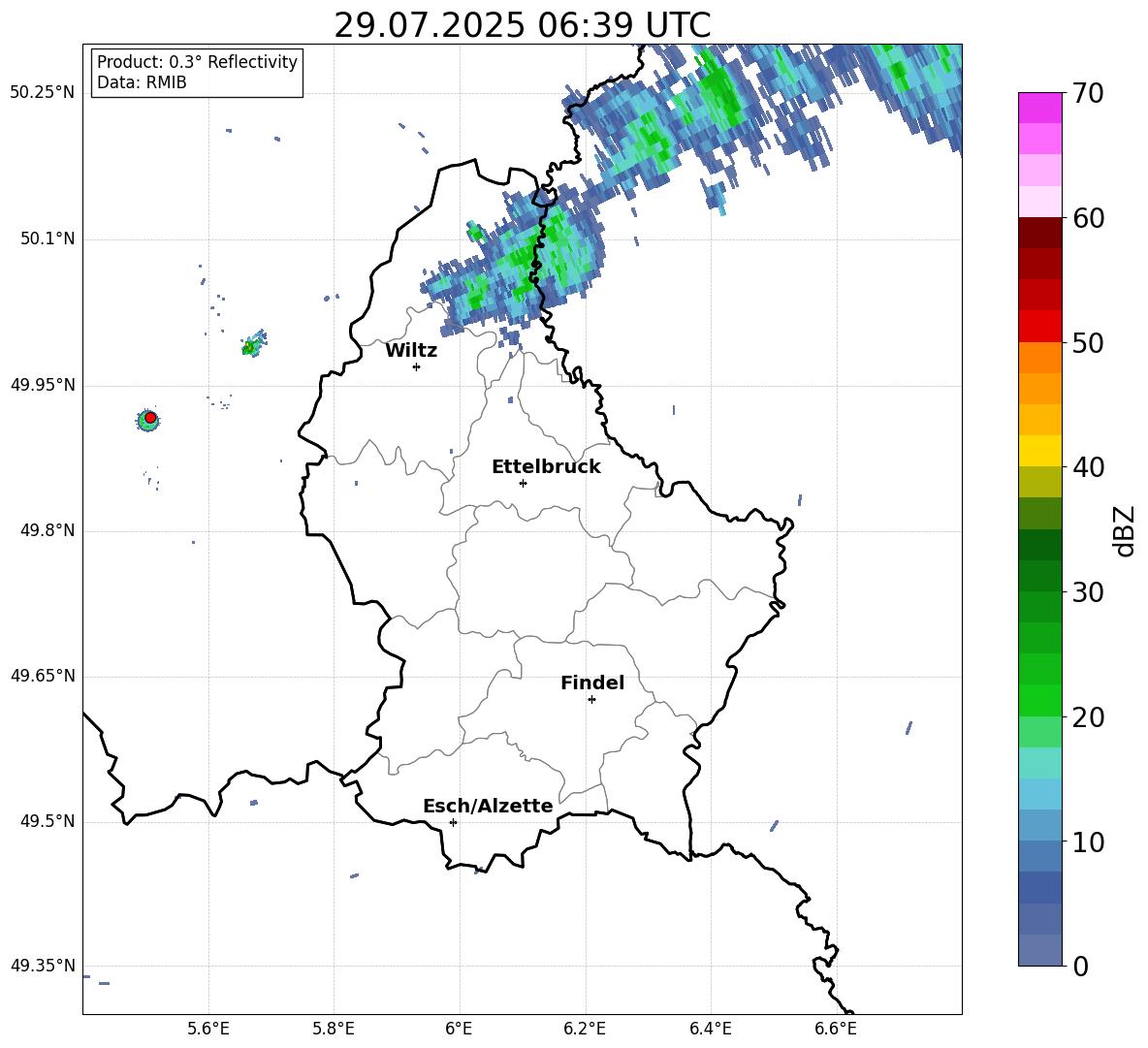
Task: Click the colorbar value 30
Action: tap(1088, 592)
